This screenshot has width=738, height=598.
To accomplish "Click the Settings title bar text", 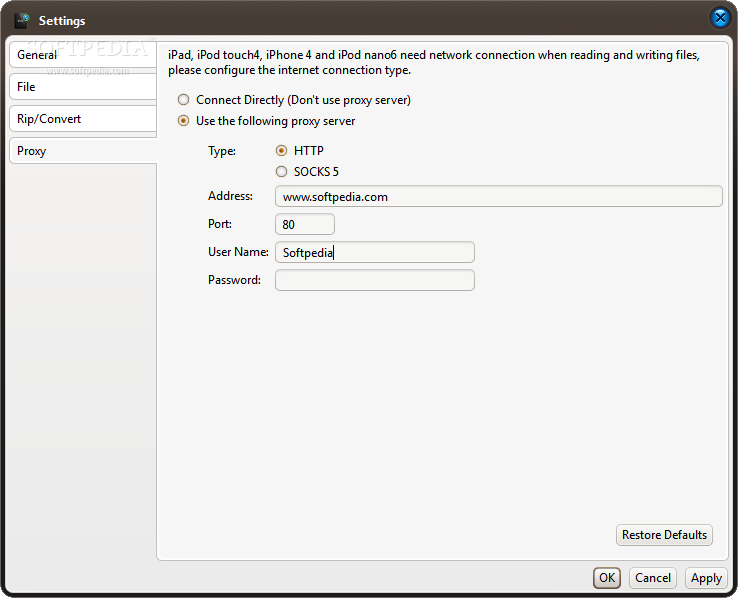I will 62,21.
